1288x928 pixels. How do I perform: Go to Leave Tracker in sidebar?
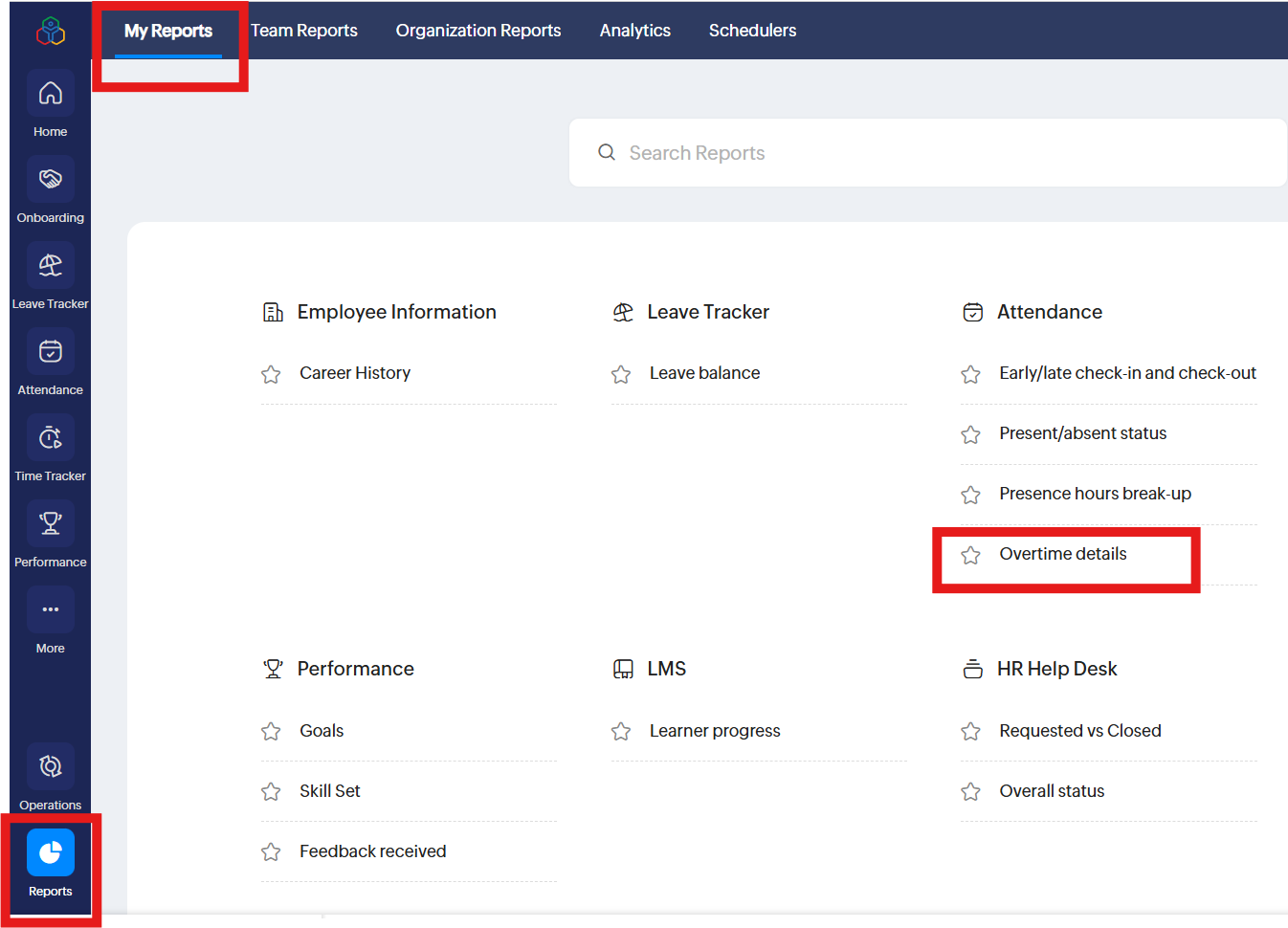point(50,266)
